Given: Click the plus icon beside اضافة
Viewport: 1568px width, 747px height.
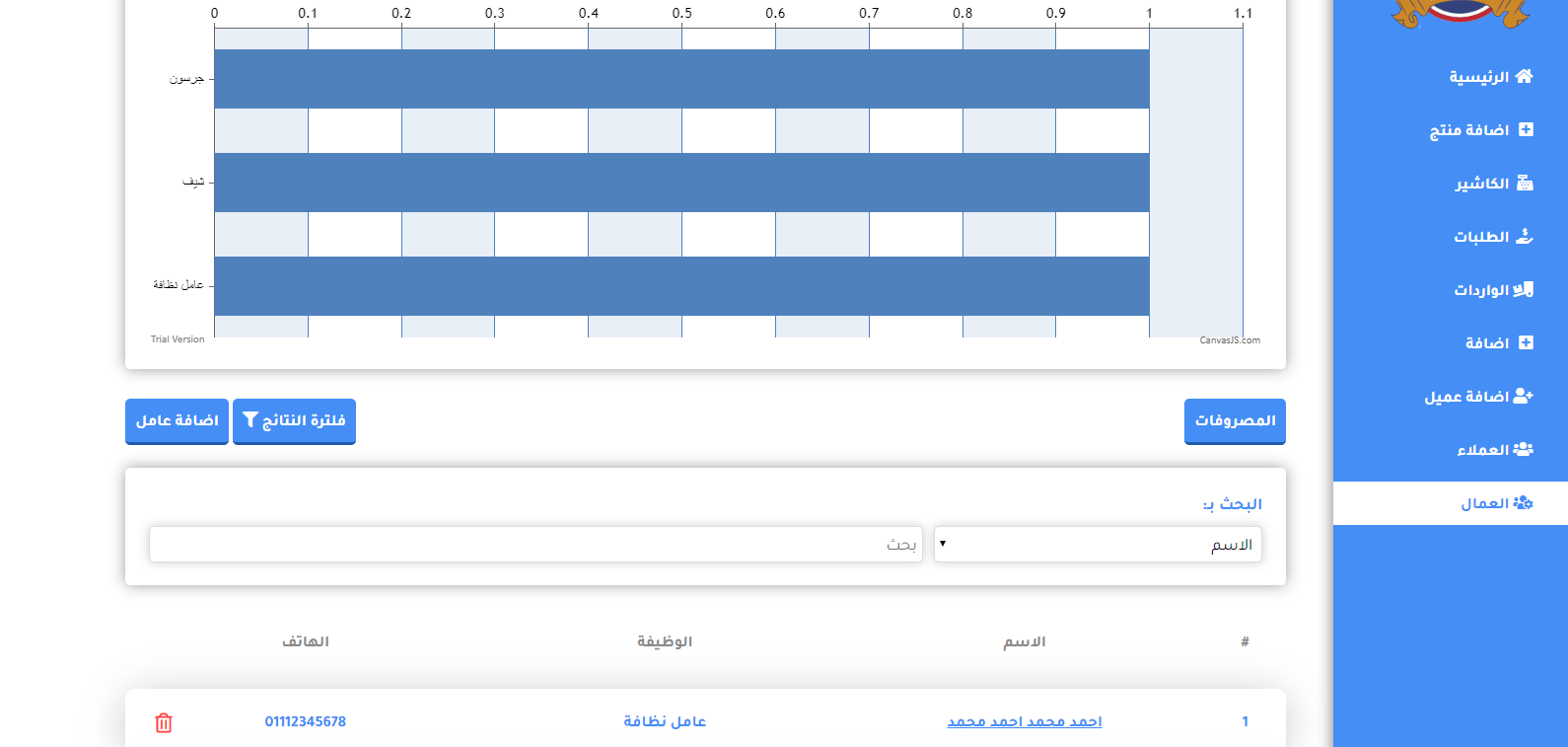Looking at the screenshot, I should 1526,343.
